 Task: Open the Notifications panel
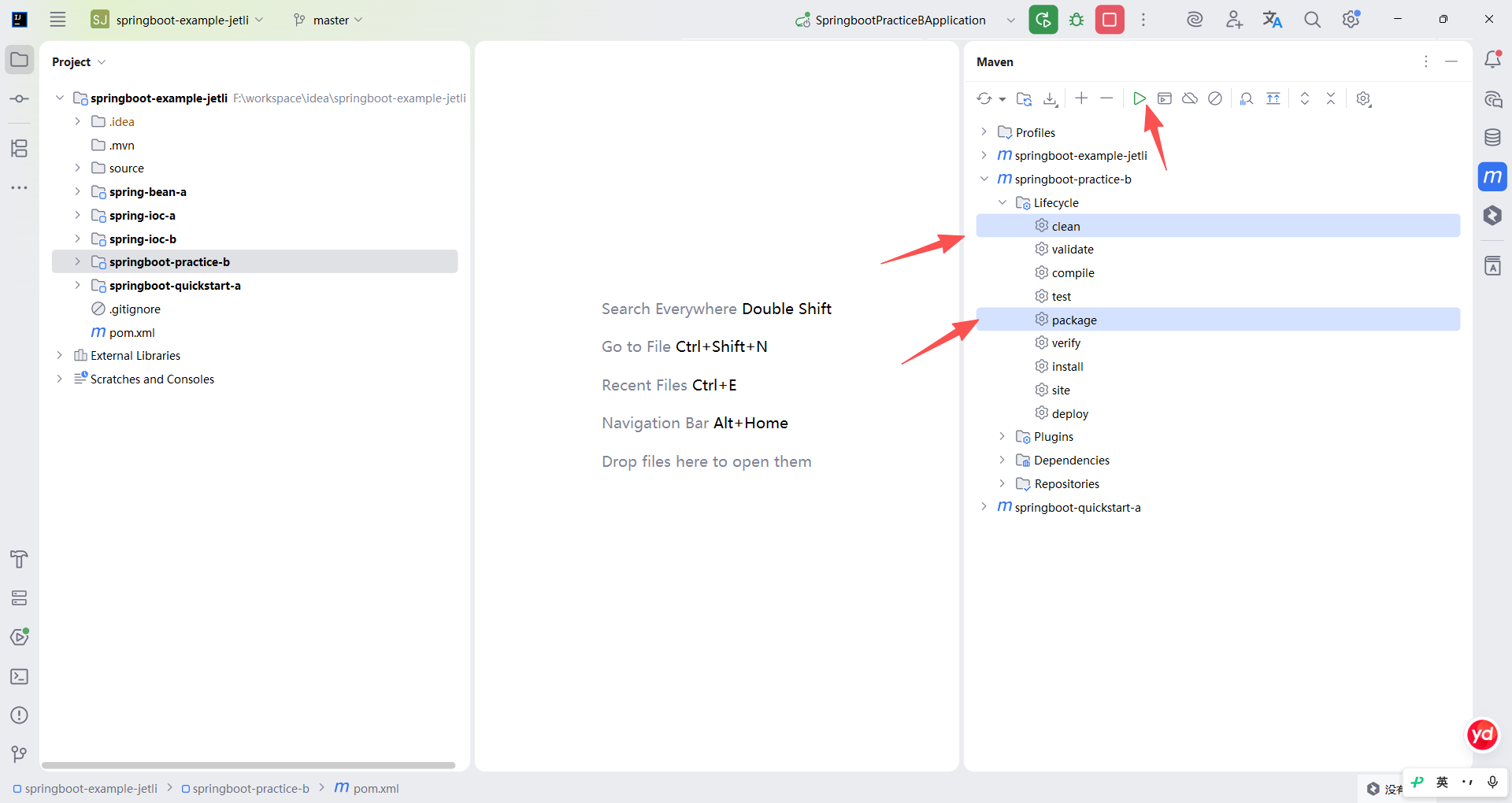pyautogui.click(x=1492, y=59)
